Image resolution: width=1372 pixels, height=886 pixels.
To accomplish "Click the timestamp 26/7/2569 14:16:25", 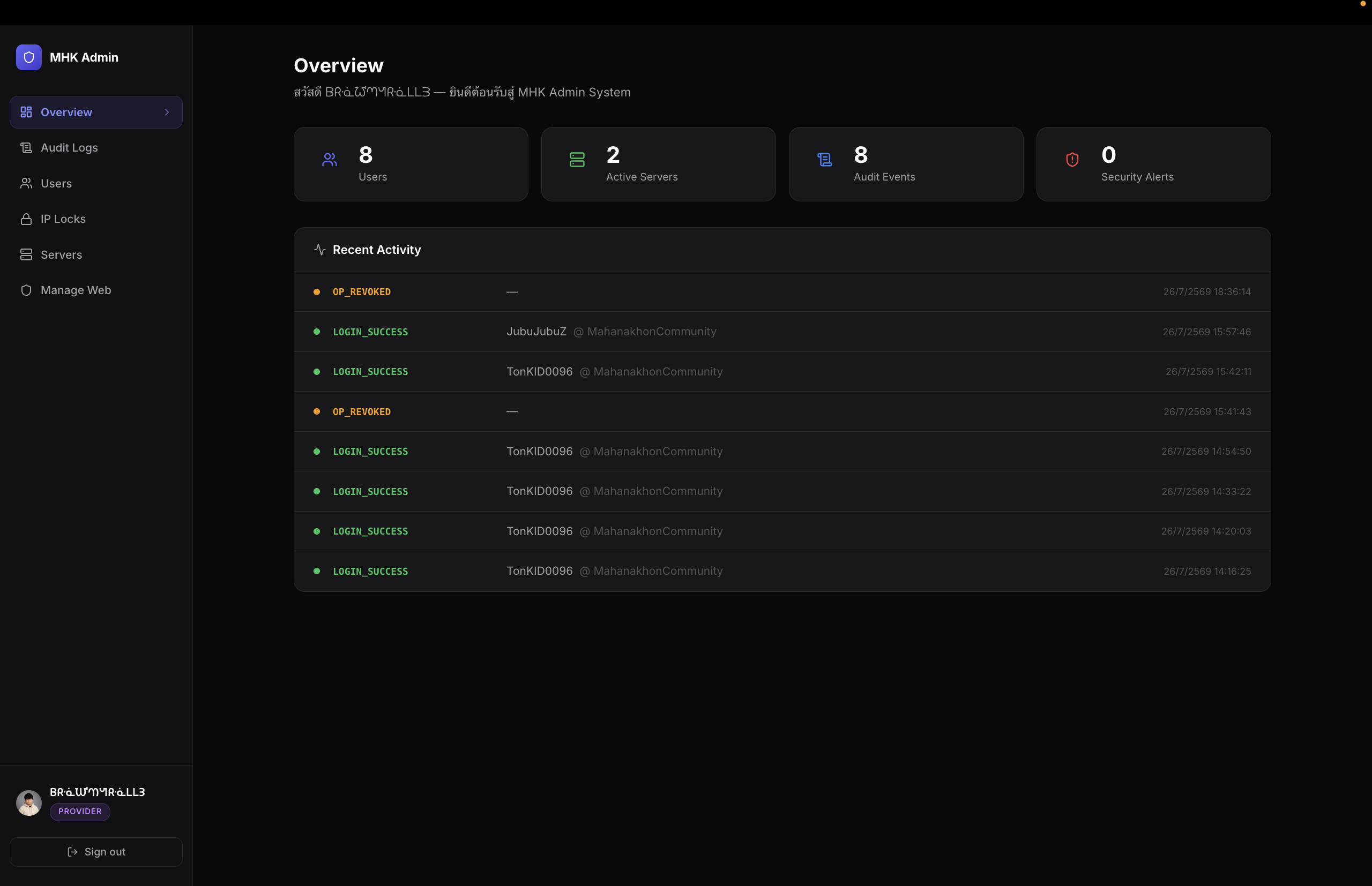I will (x=1207, y=572).
